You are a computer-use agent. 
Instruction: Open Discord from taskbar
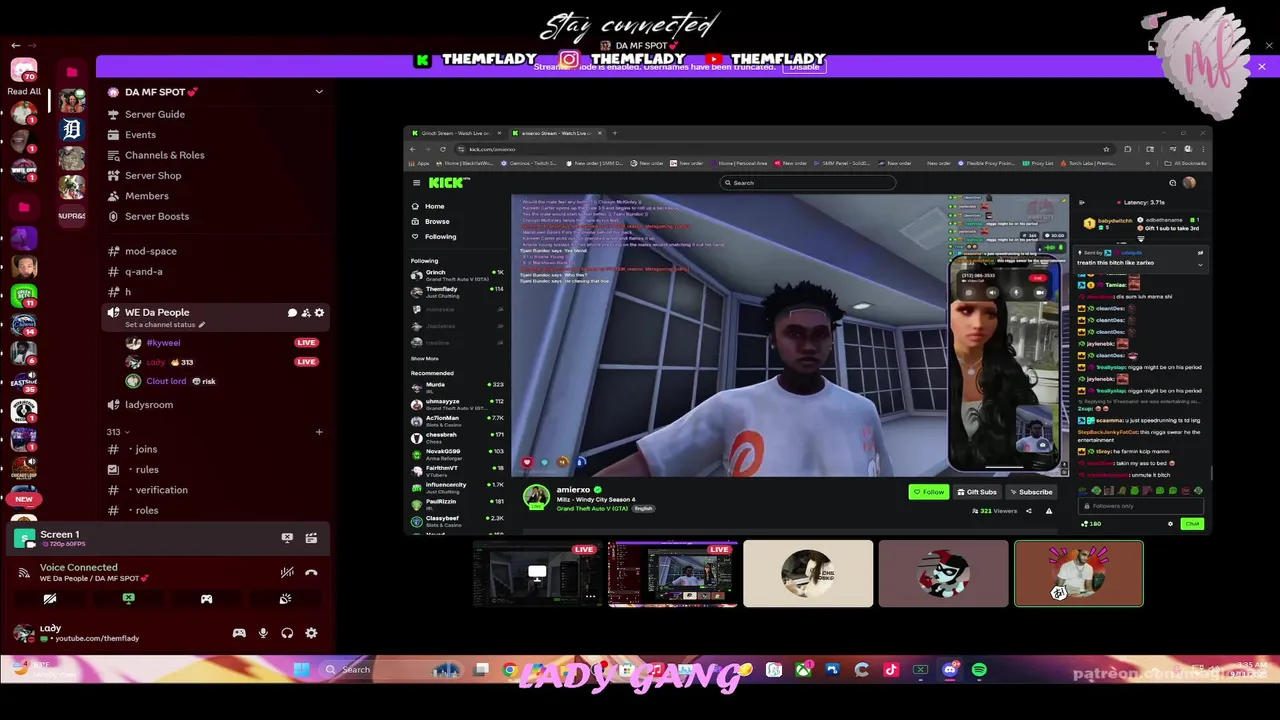click(x=949, y=670)
